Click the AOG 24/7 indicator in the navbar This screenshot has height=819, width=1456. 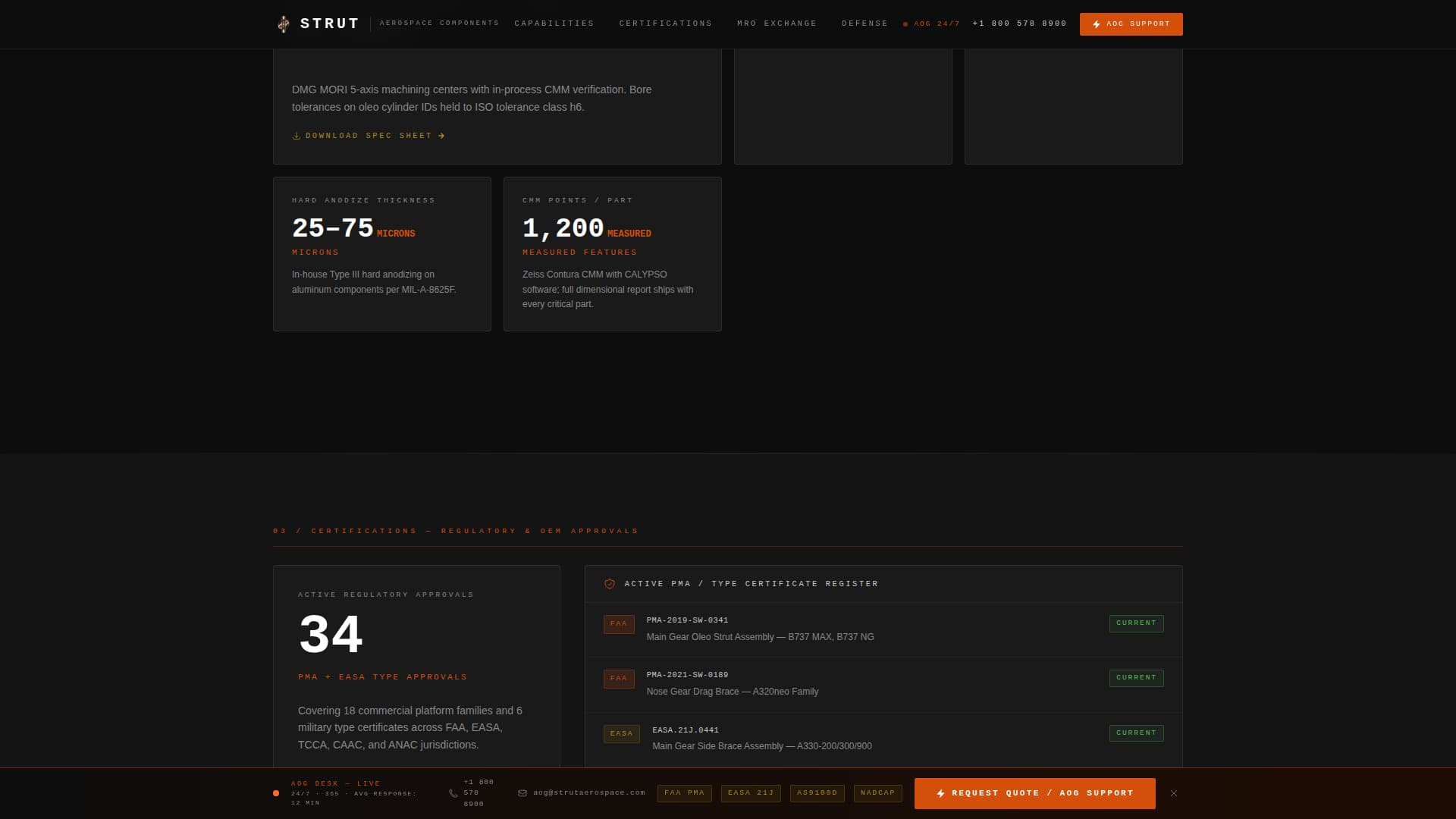tap(931, 24)
